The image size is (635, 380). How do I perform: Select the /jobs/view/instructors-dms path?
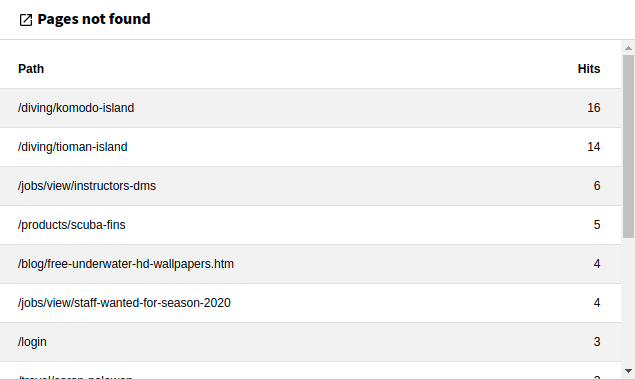pos(87,186)
